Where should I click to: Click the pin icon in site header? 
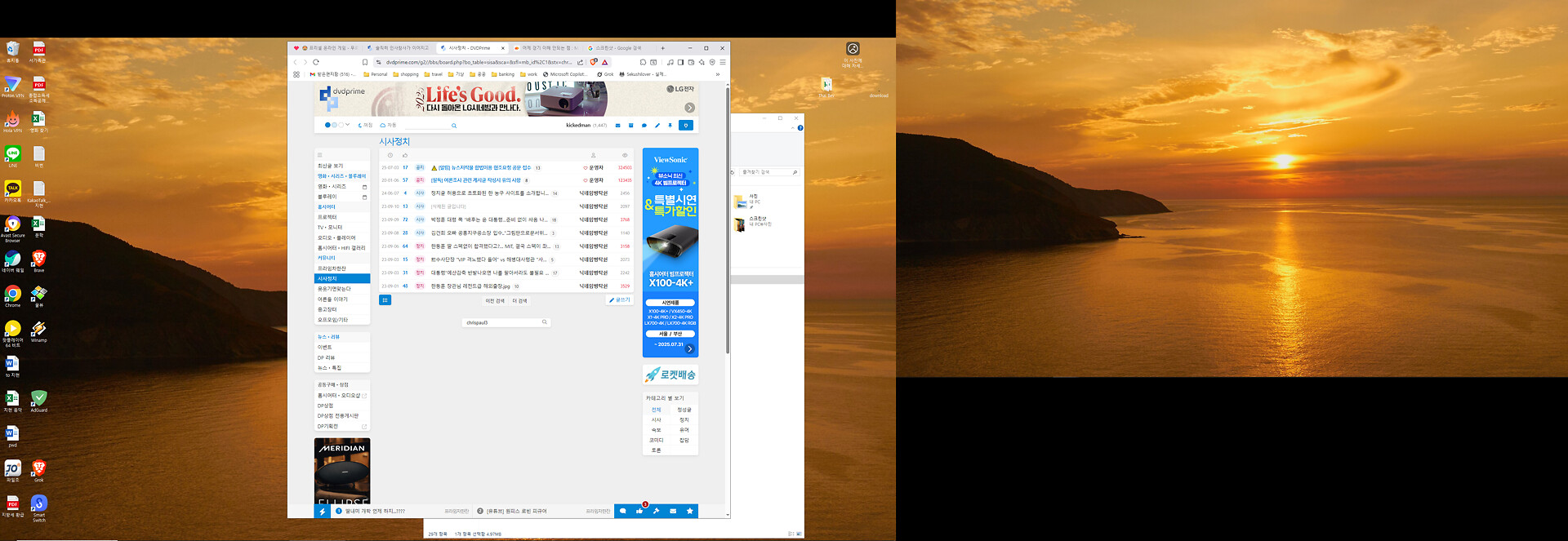[x=670, y=126]
